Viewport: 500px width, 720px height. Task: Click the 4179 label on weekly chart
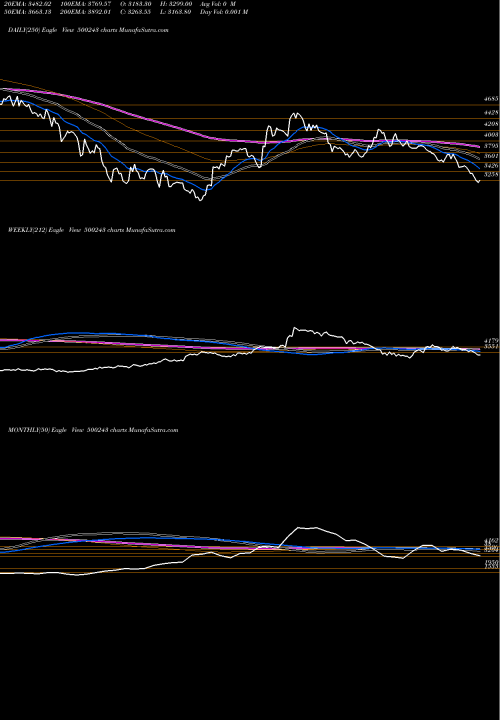(491, 341)
